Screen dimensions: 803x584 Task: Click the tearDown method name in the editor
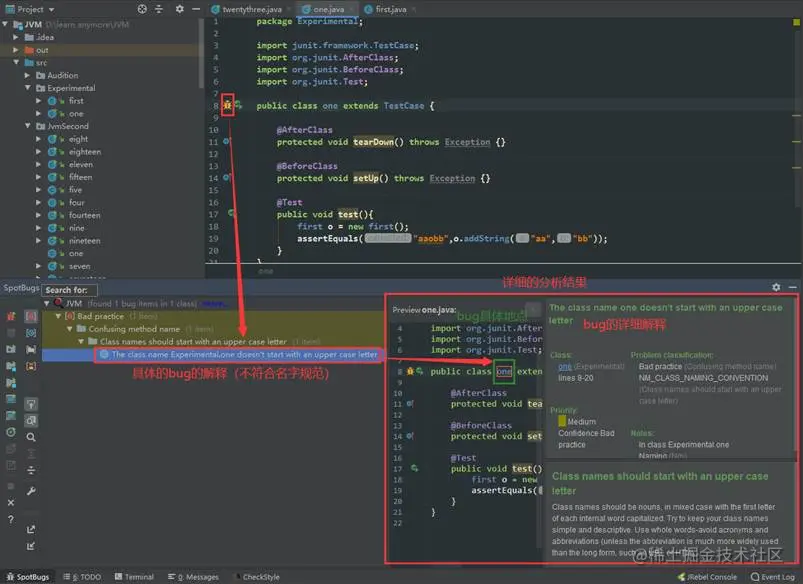[x=373, y=142]
